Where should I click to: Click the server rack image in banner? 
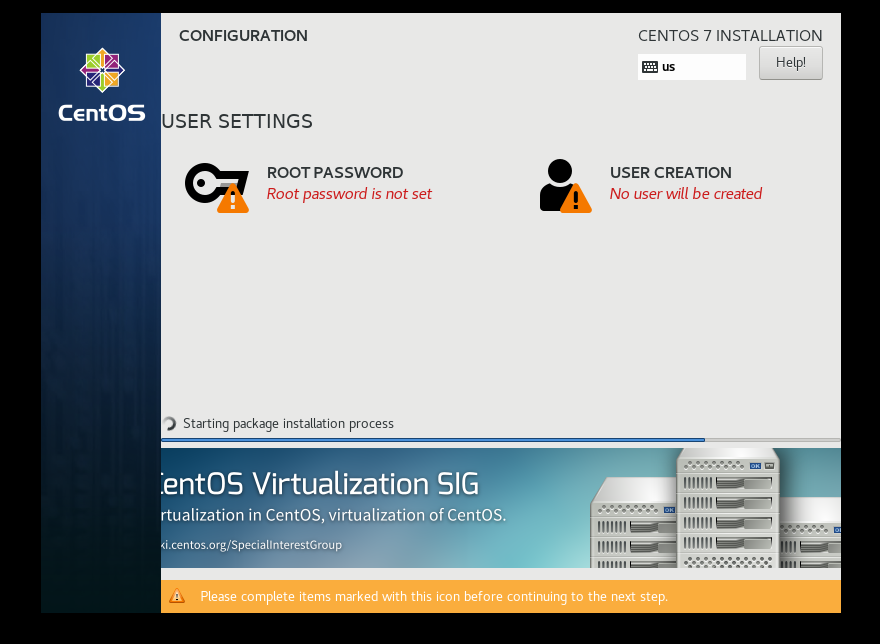coord(716,508)
